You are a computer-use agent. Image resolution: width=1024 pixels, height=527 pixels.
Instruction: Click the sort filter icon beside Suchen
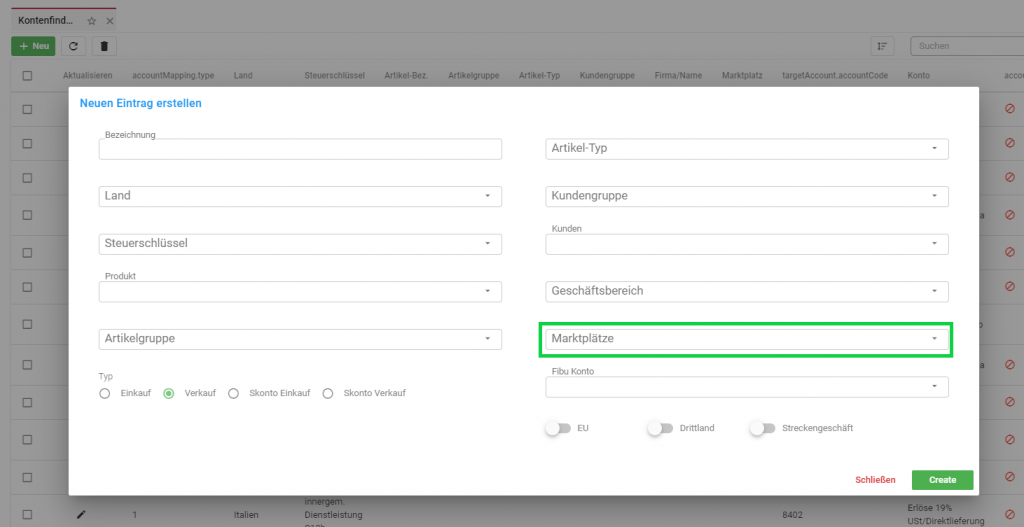pyautogui.click(x=882, y=46)
